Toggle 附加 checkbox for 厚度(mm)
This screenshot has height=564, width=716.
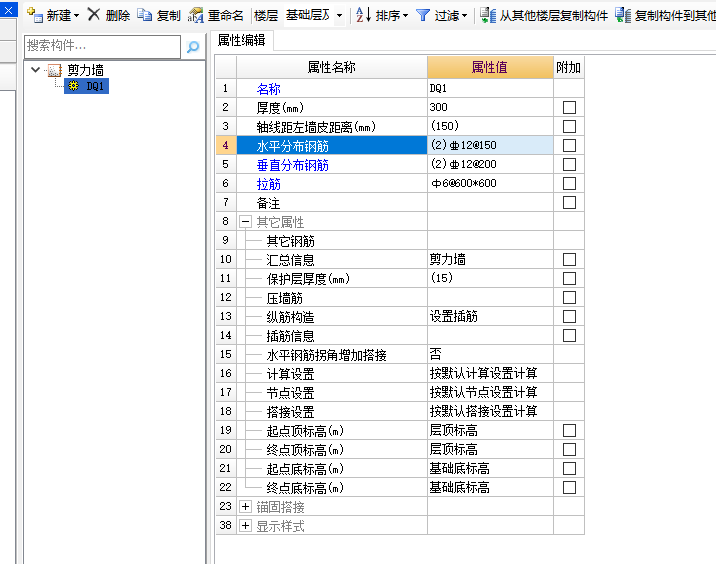(x=569, y=107)
